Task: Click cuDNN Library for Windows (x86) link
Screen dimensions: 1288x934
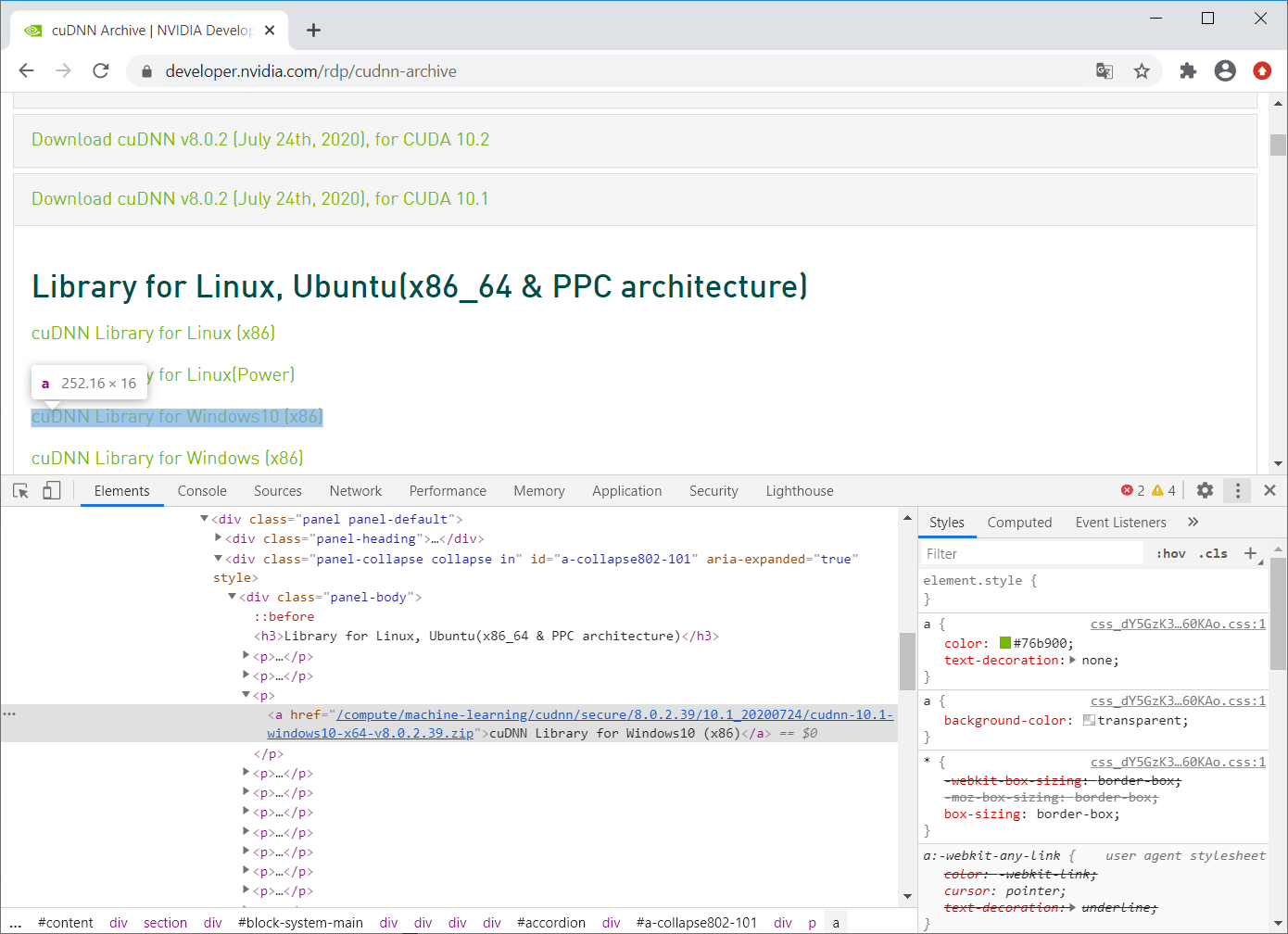Action: click(168, 458)
